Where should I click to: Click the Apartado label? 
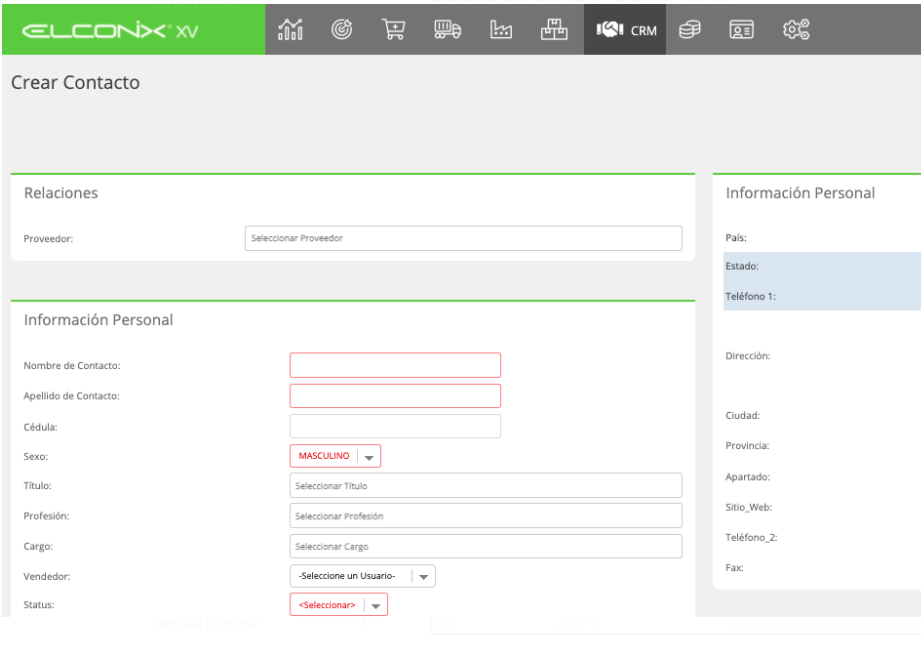point(748,477)
